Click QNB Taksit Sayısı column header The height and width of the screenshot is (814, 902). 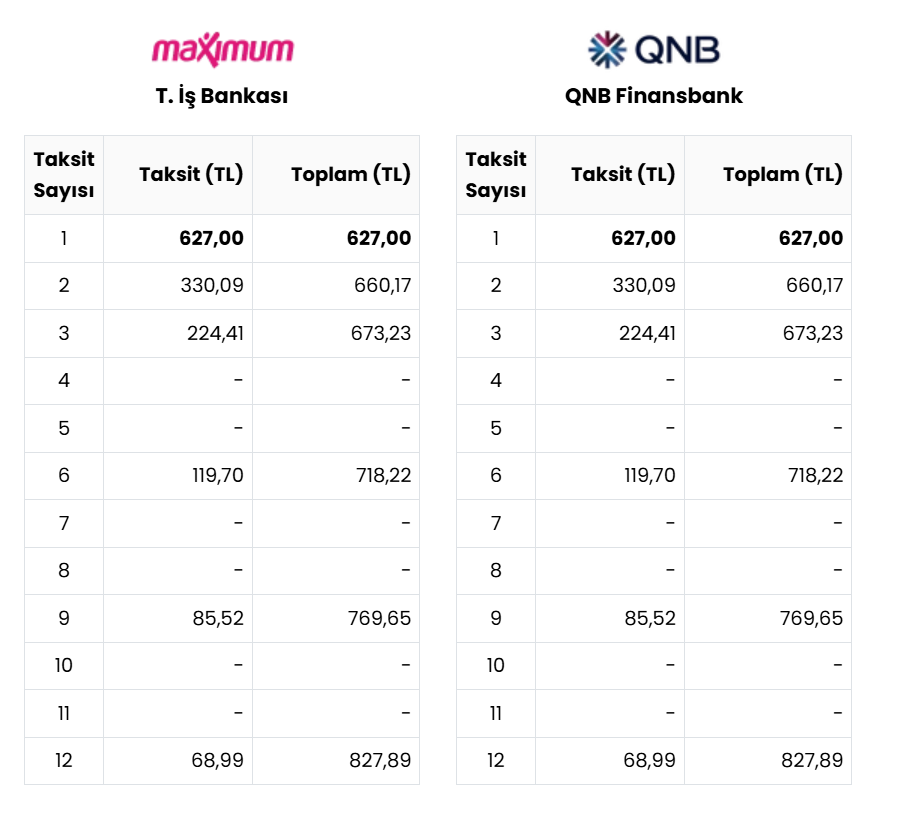point(496,175)
